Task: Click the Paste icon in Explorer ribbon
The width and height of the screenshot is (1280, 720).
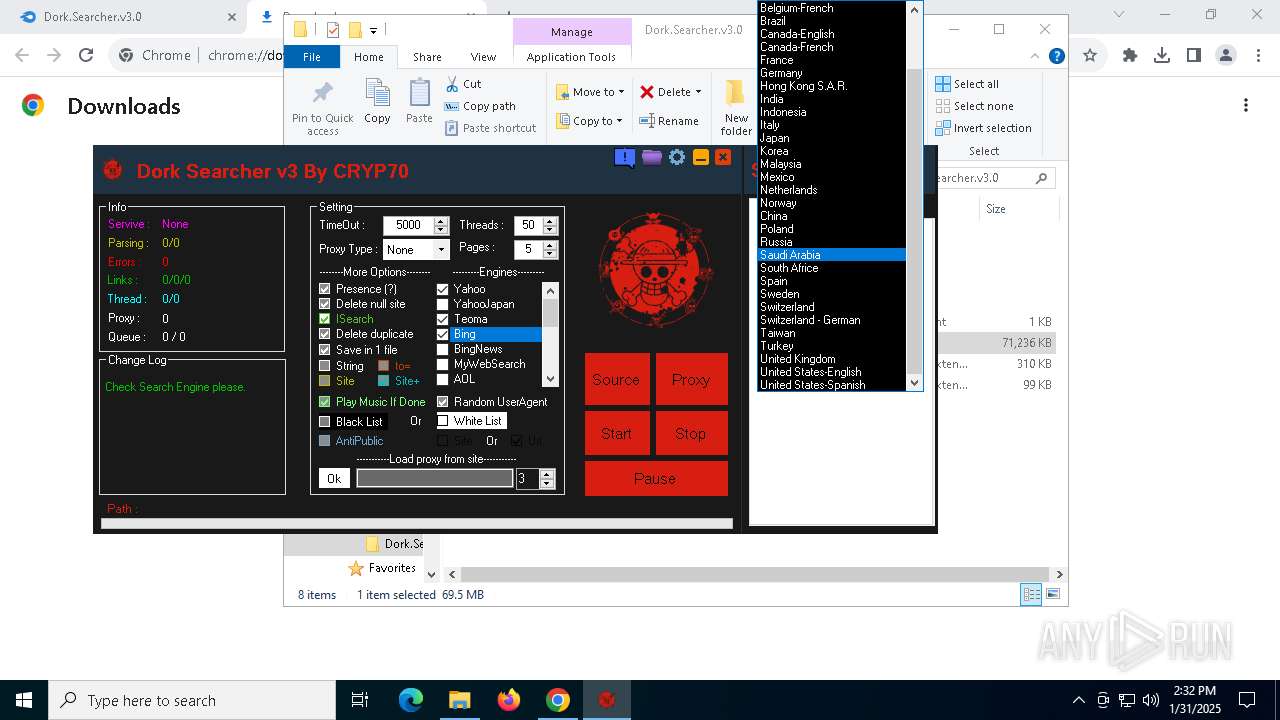Action: click(419, 102)
